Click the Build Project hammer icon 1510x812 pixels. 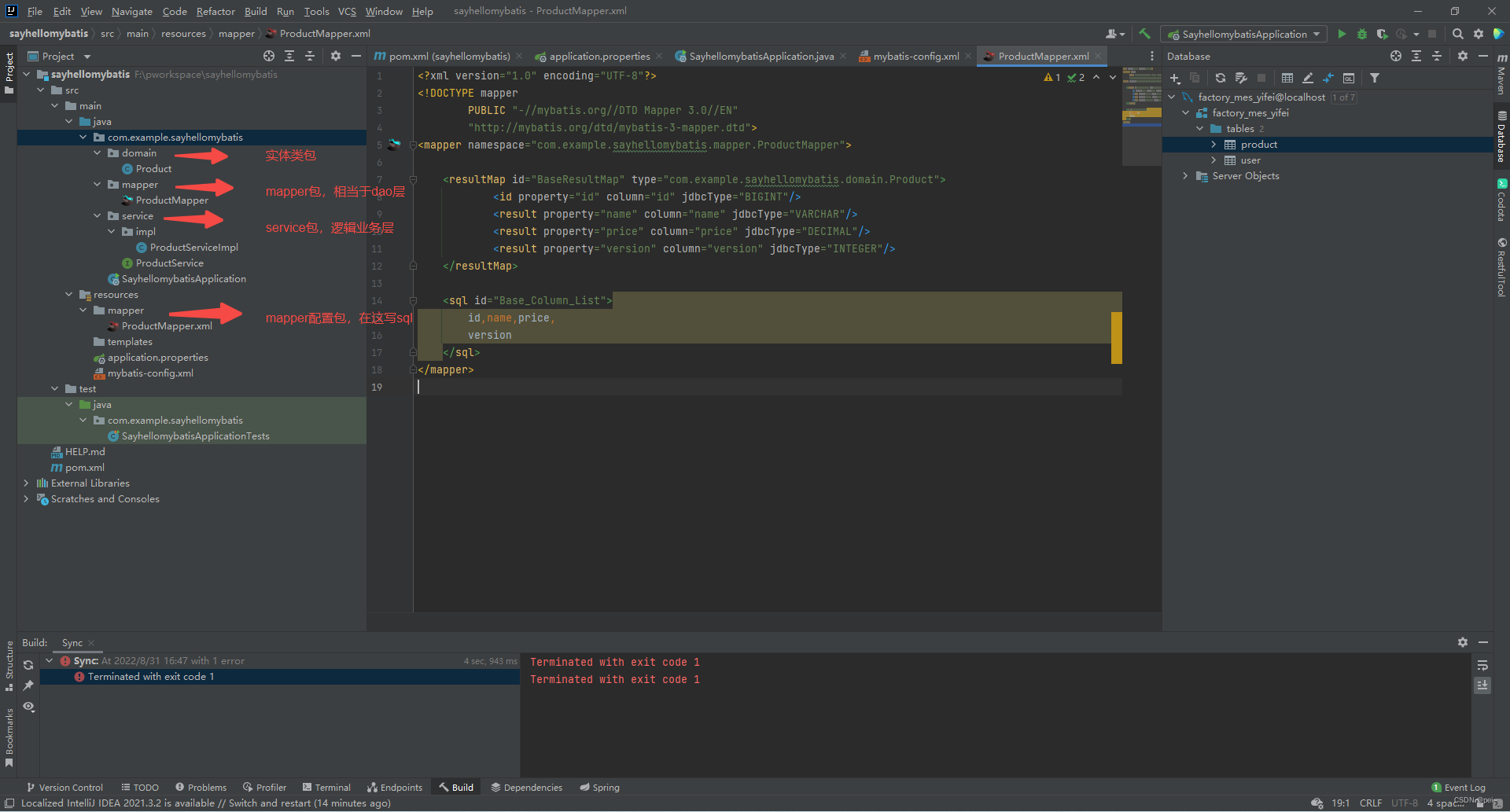click(x=1145, y=34)
